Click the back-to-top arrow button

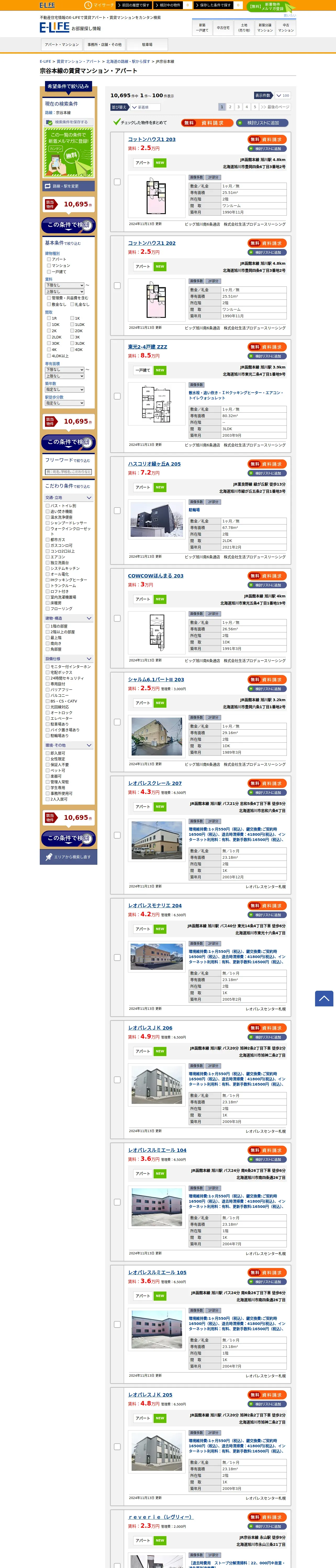pos(324,998)
